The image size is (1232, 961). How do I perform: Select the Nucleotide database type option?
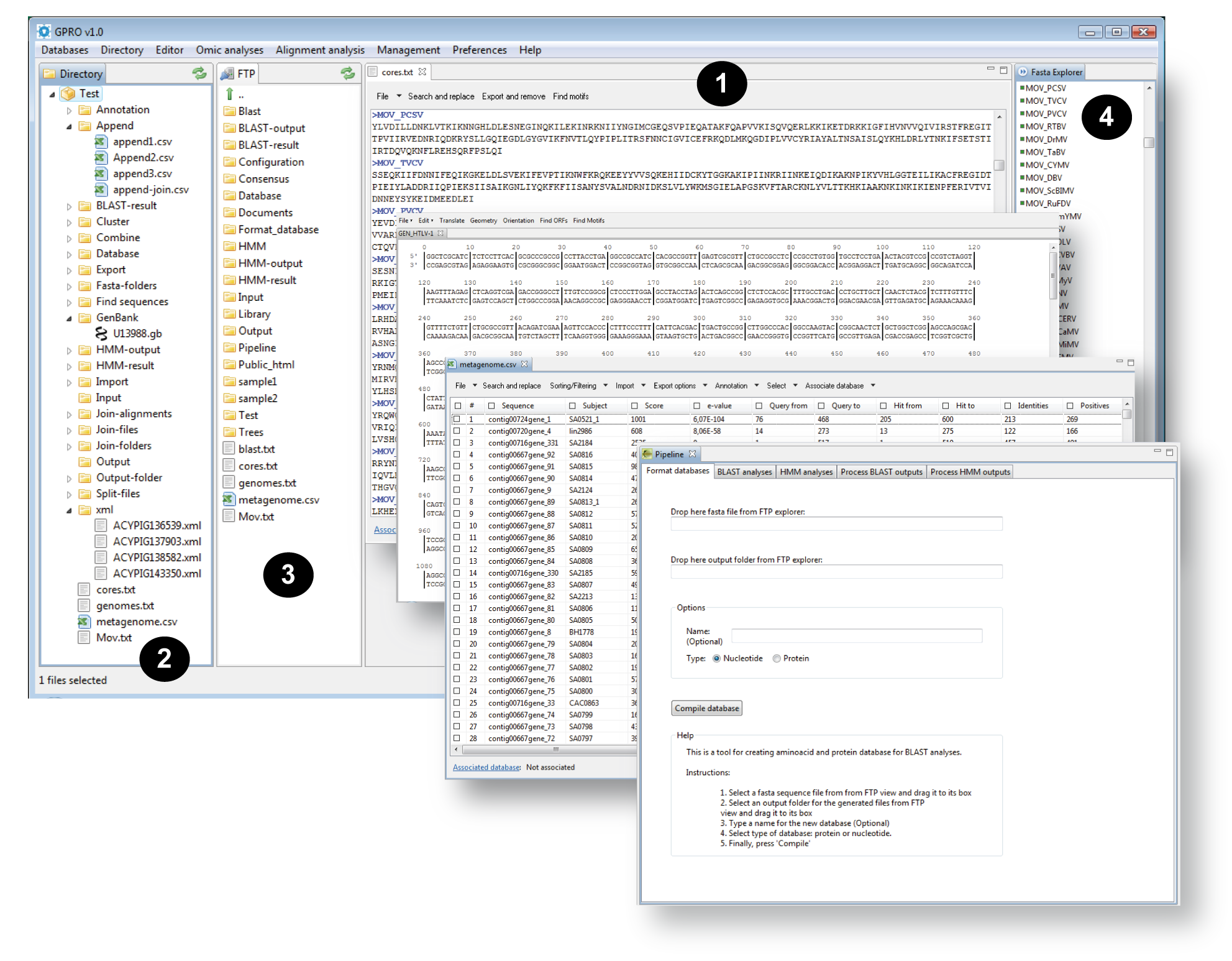click(717, 659)
